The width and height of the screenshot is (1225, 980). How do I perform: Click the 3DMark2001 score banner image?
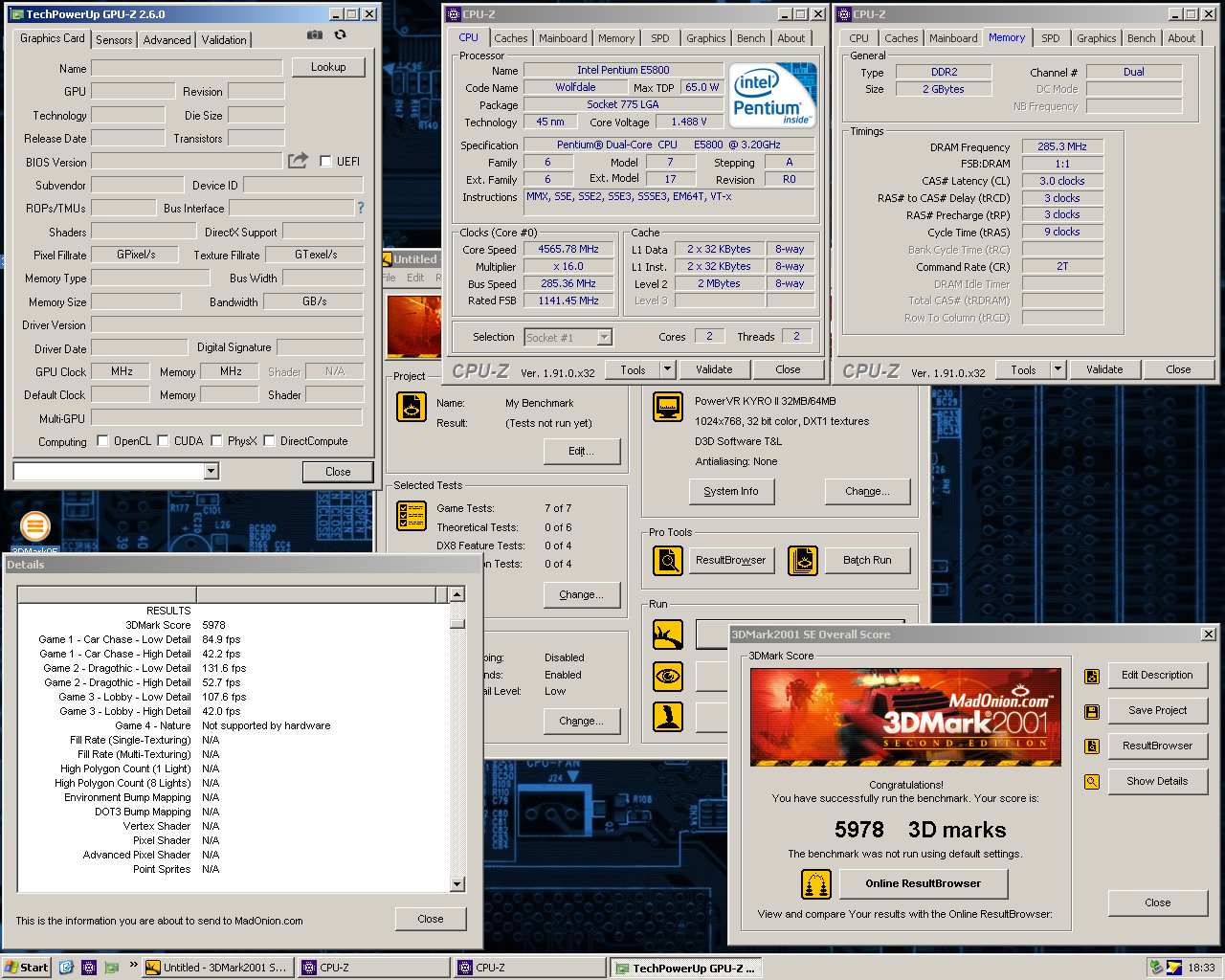point(905,718)
